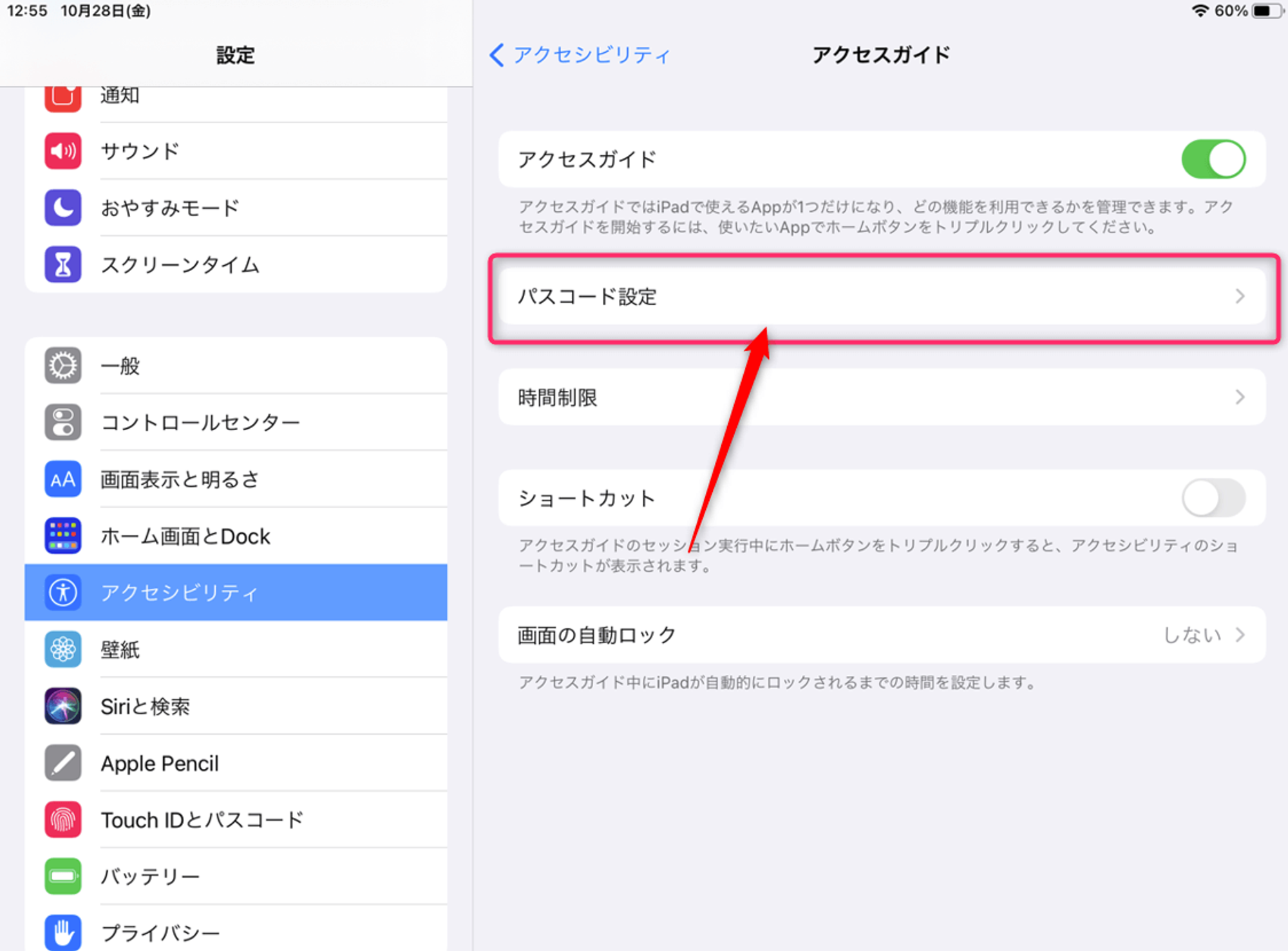Open the 一般 settings
The image size is (1288, 951).
click(x=236, y=365)
